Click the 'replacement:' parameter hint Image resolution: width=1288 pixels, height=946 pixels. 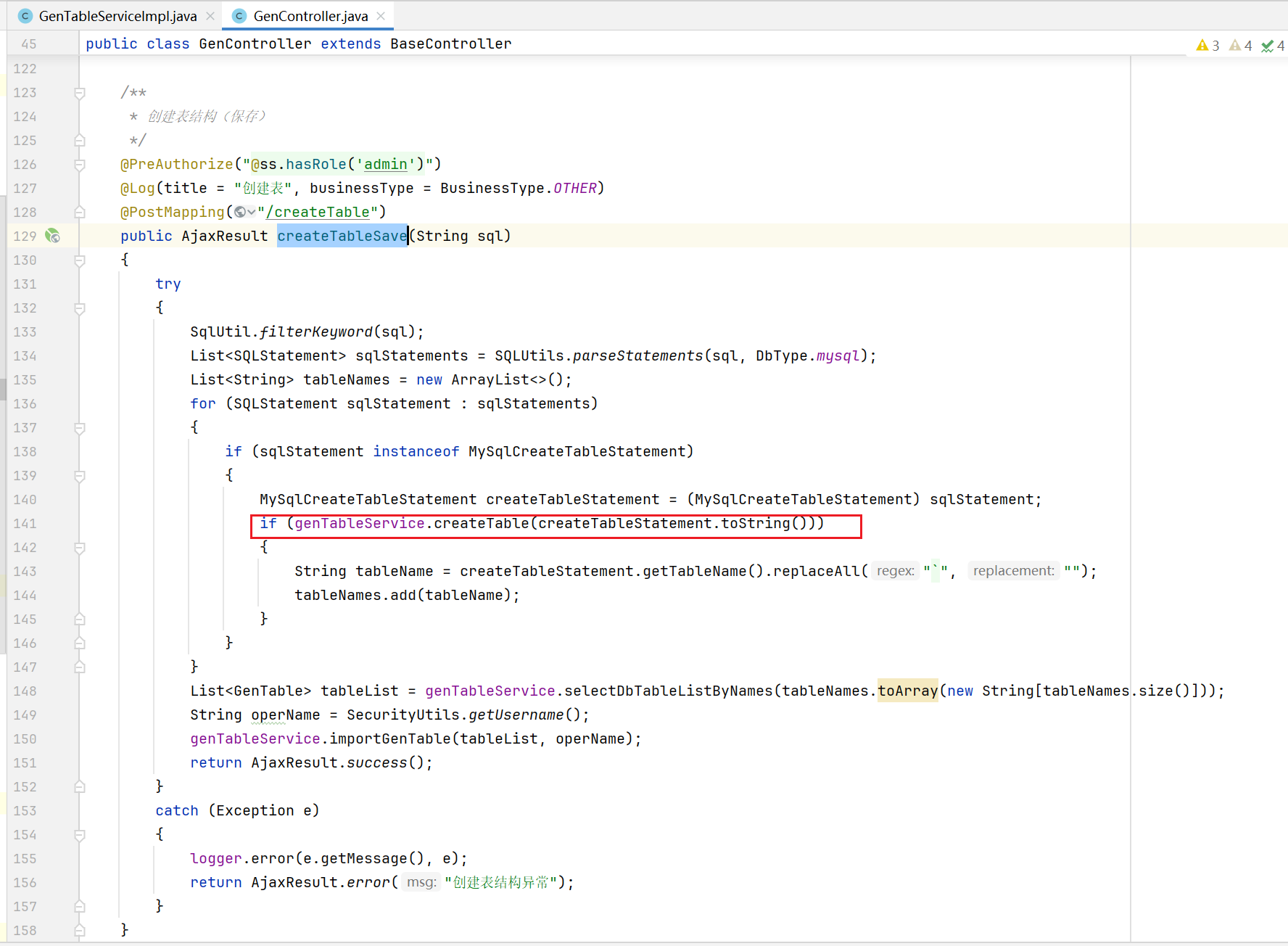[1014, 571]
